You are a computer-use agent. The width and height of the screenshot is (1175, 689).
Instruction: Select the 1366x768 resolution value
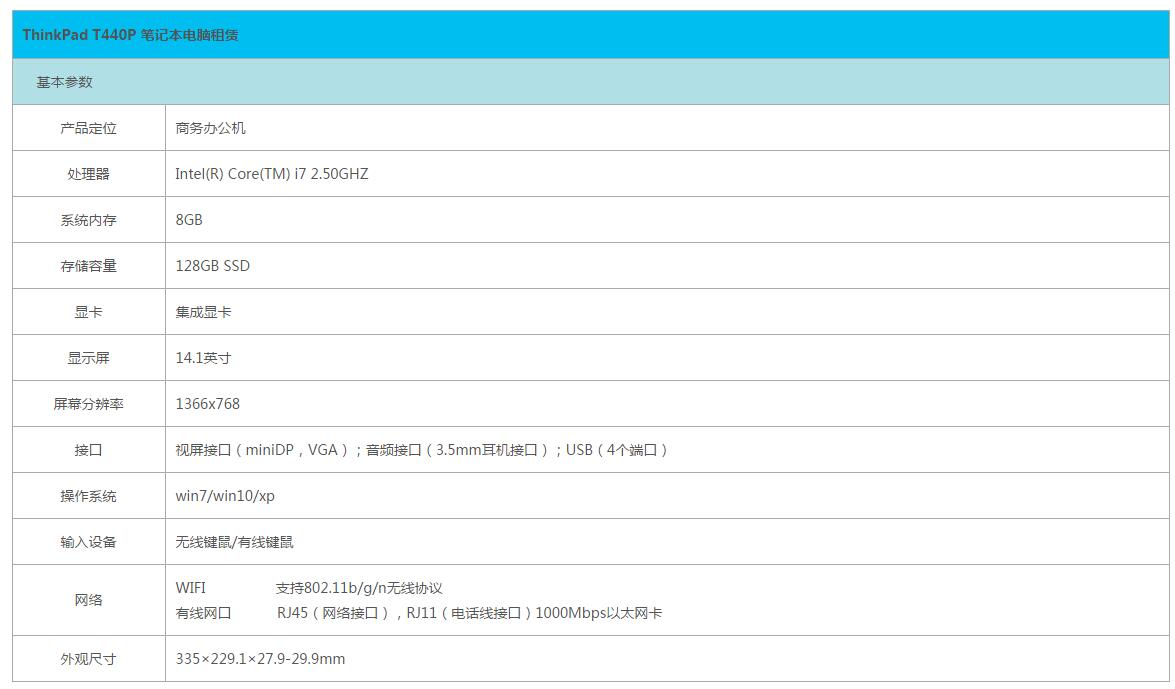coord(207,404)
